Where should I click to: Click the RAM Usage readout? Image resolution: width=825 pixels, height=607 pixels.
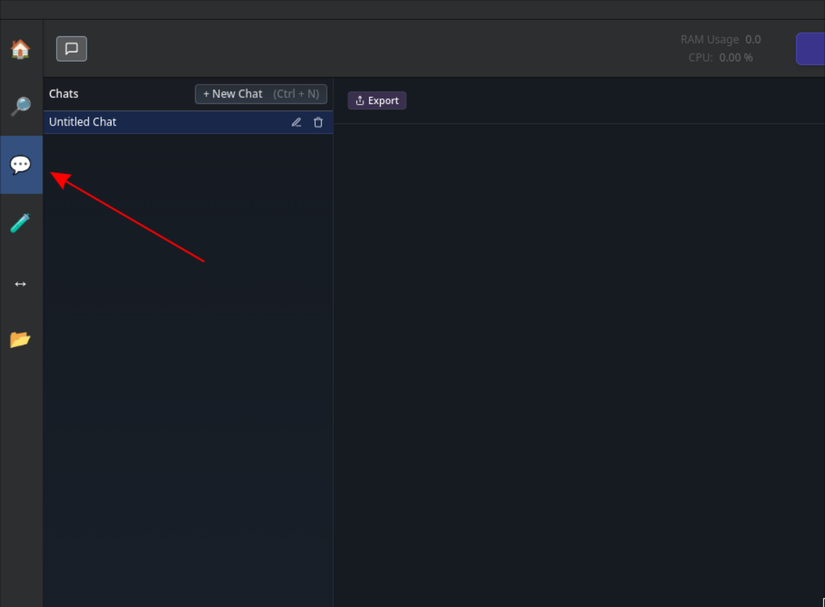[720, 39]
